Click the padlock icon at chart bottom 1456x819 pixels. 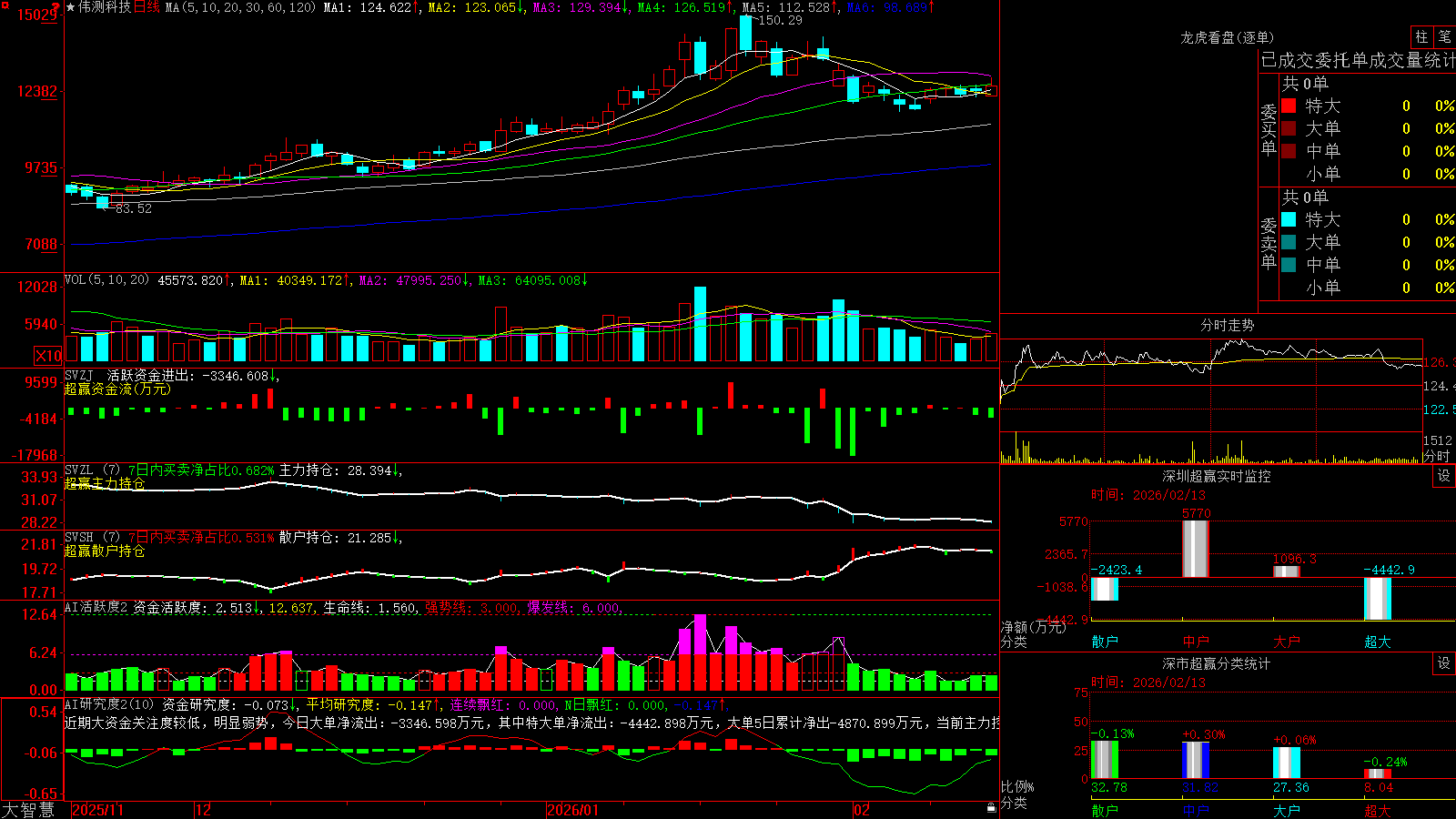tap(991, 807)
